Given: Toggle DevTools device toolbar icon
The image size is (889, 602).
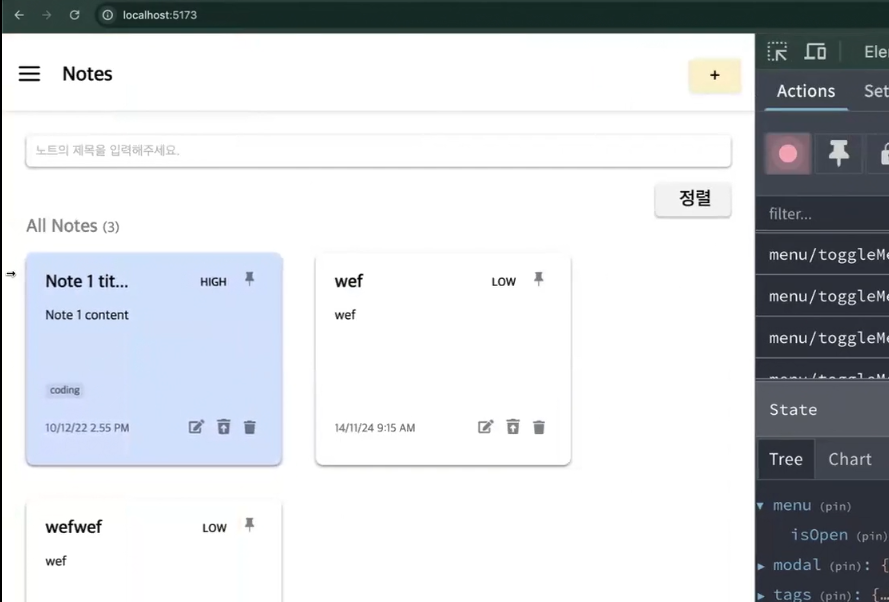Looking at the screenshot, I should [x=815, y=52].
